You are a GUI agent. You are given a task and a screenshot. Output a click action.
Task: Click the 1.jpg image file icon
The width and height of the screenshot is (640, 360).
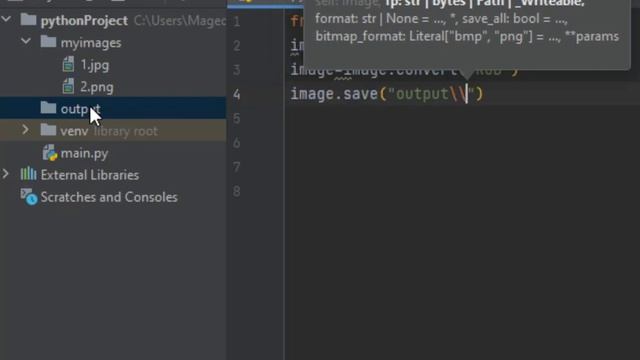[68, 64]
